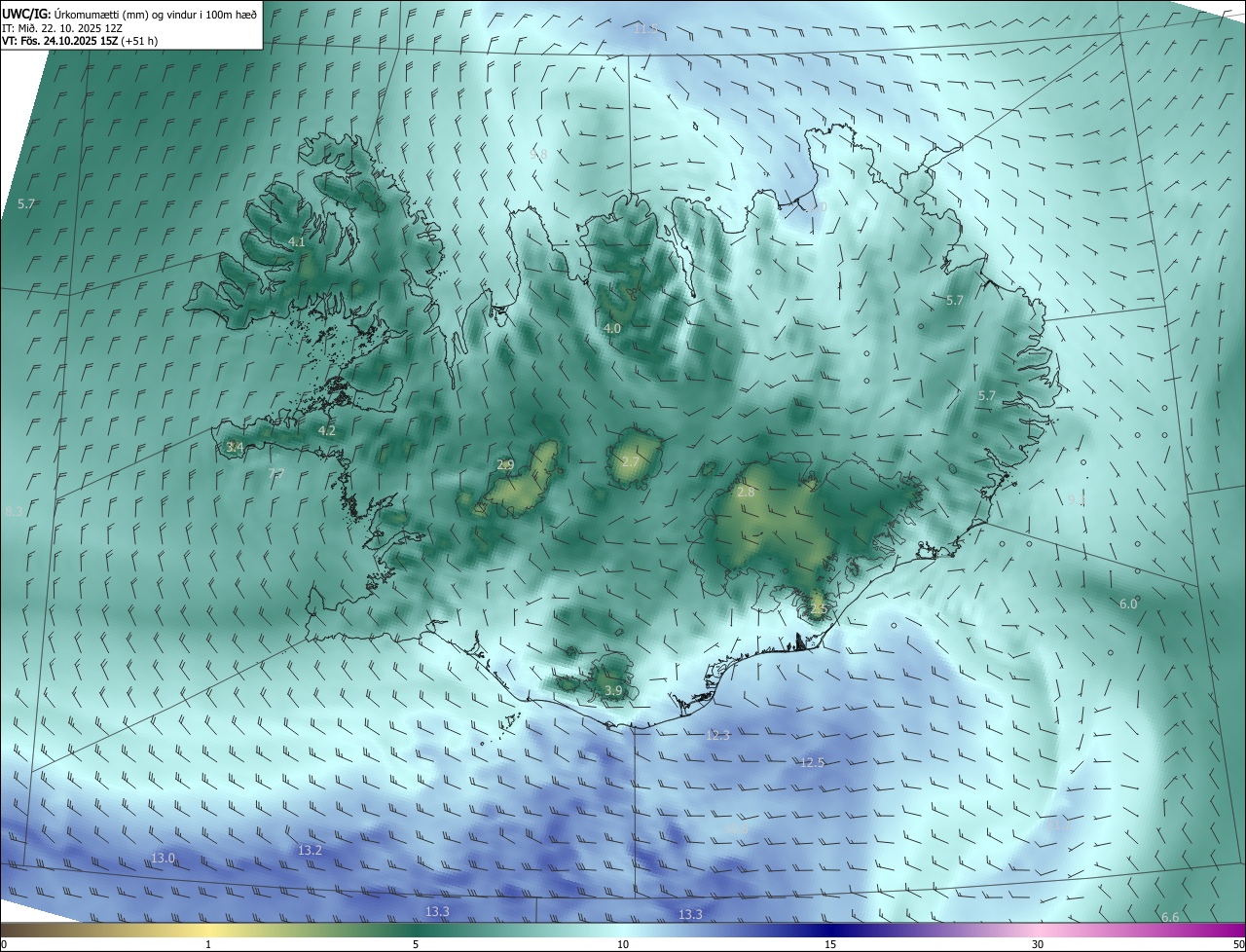Screen dimensions: 1246x952
Task: Click the colorbar tick label 1
Action: (208, 944)
